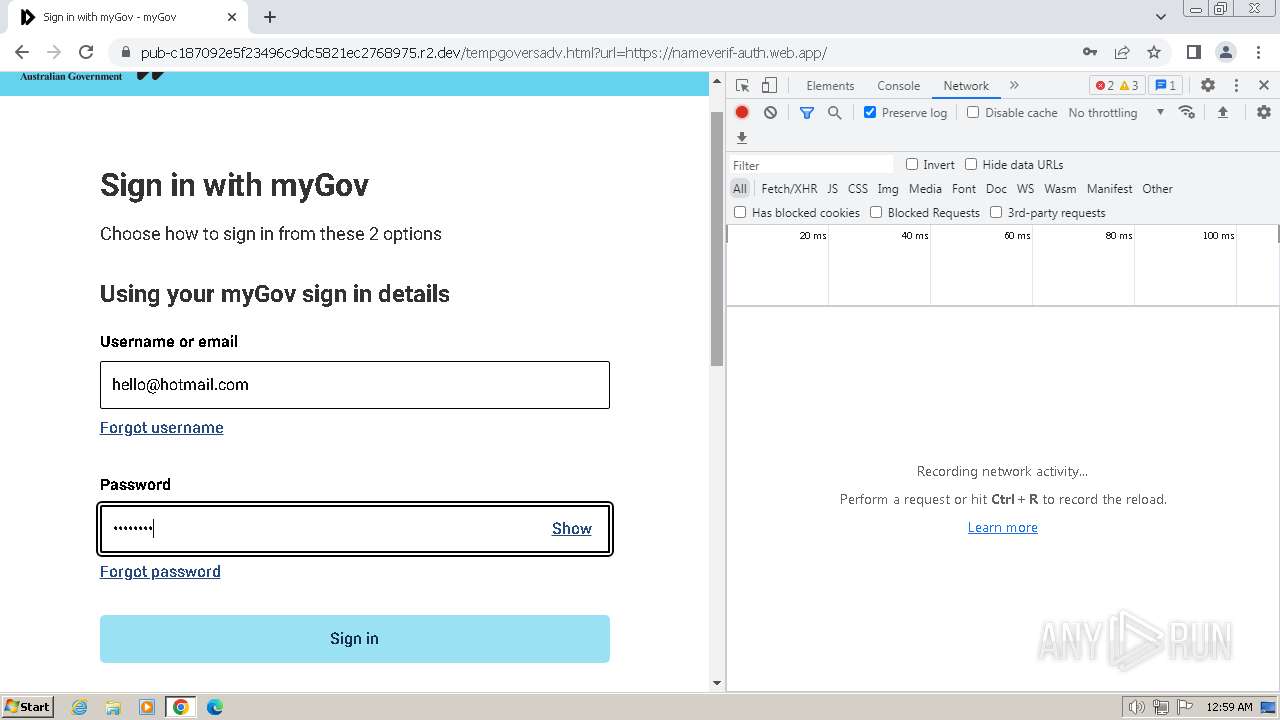The width and height of the screenshot is (1280, 720).
Task: Share this page from the address bar
Action: (1122, 52)
